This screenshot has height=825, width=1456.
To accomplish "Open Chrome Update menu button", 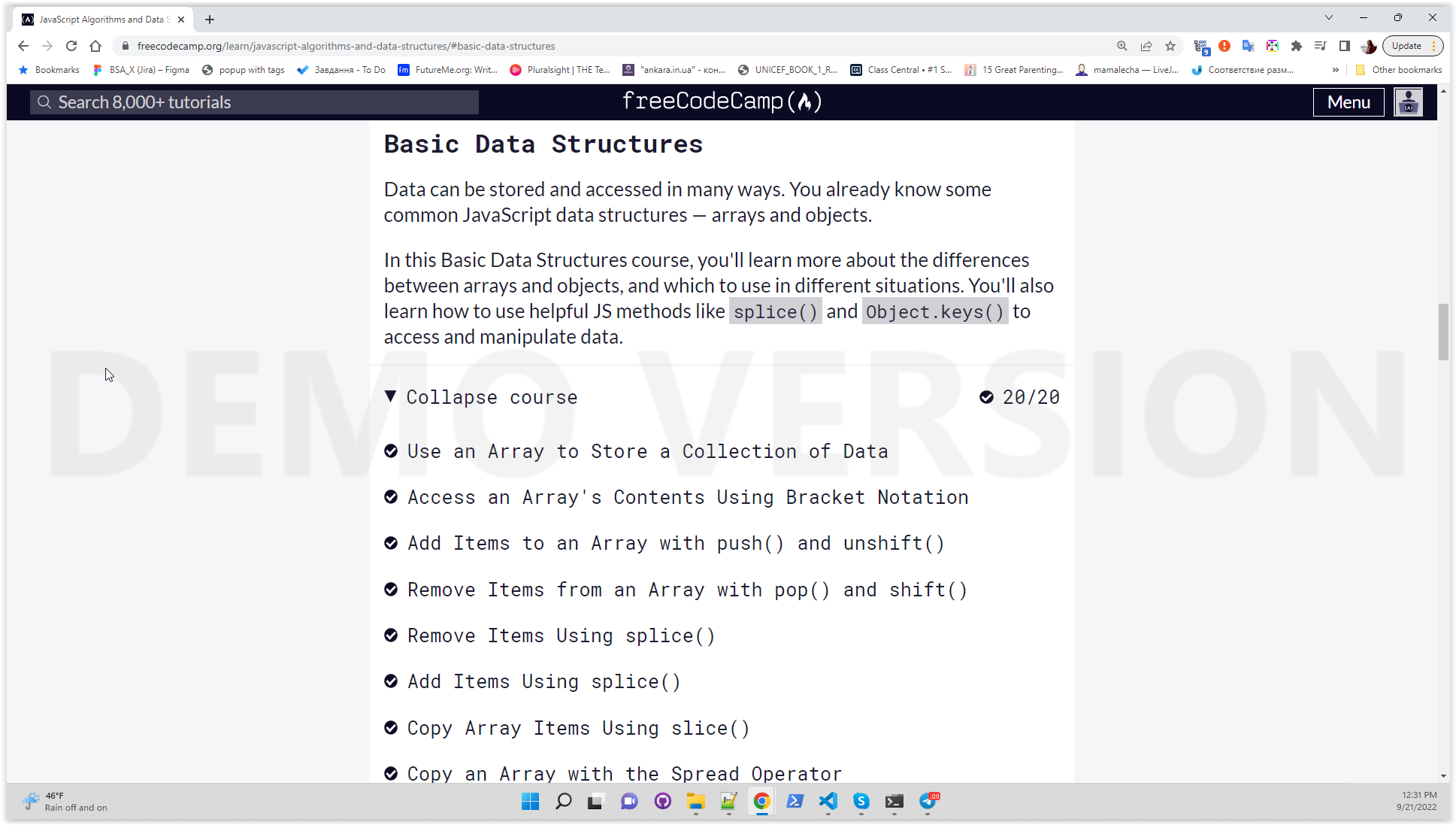I will tap(1412, 46).
